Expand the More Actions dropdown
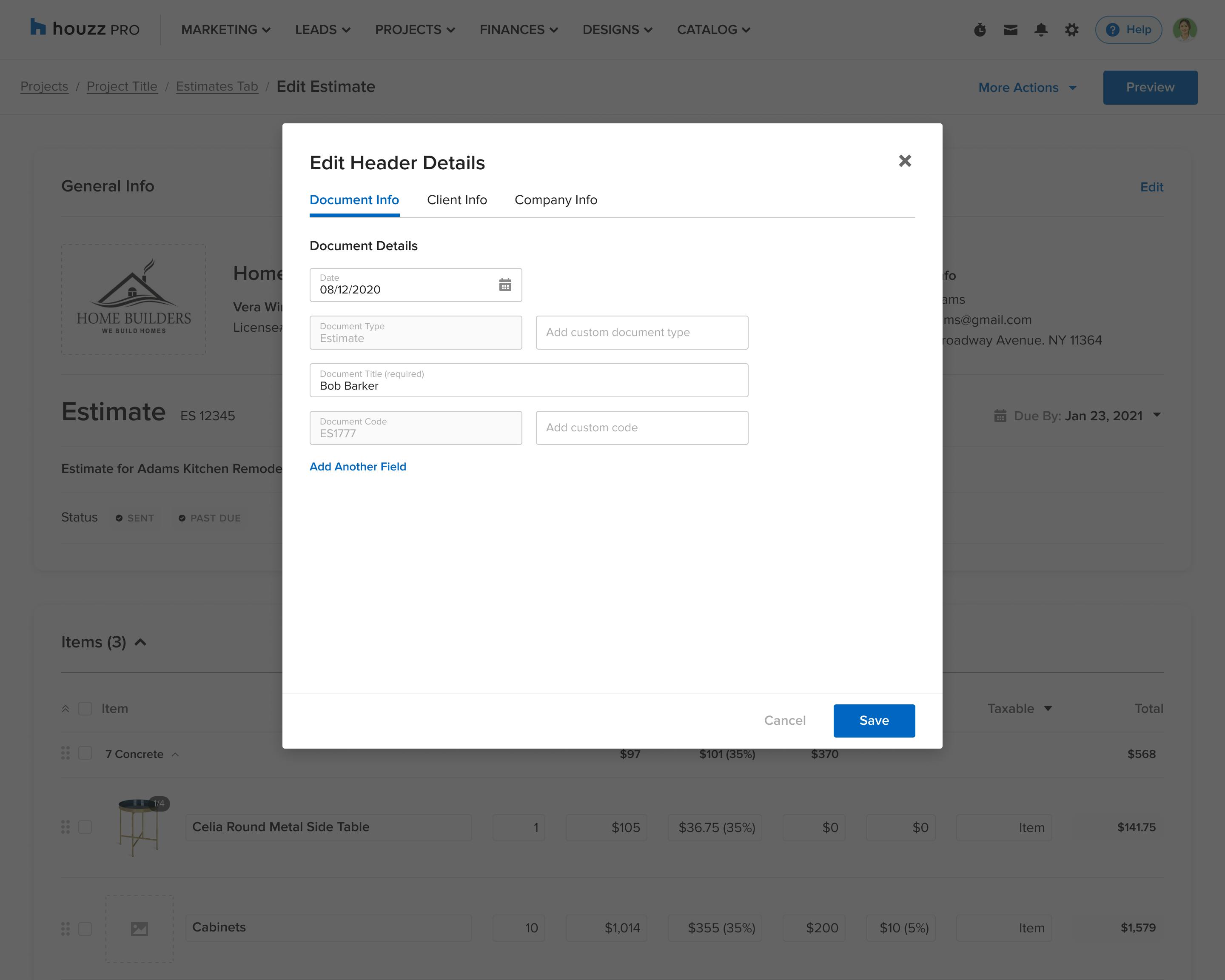 [1027, 88]
